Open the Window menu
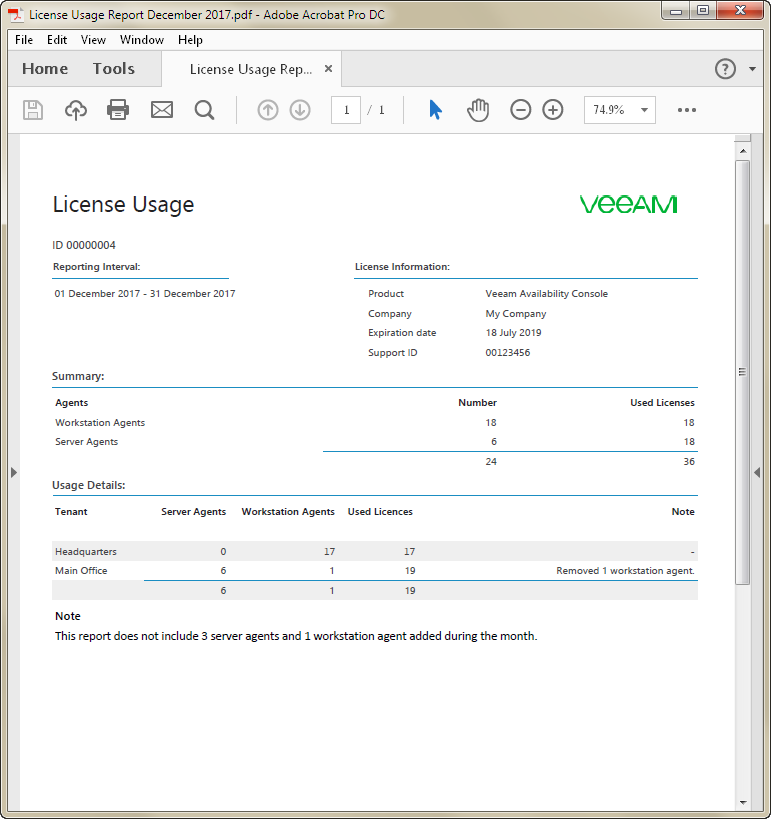 (x=142, y=40)
